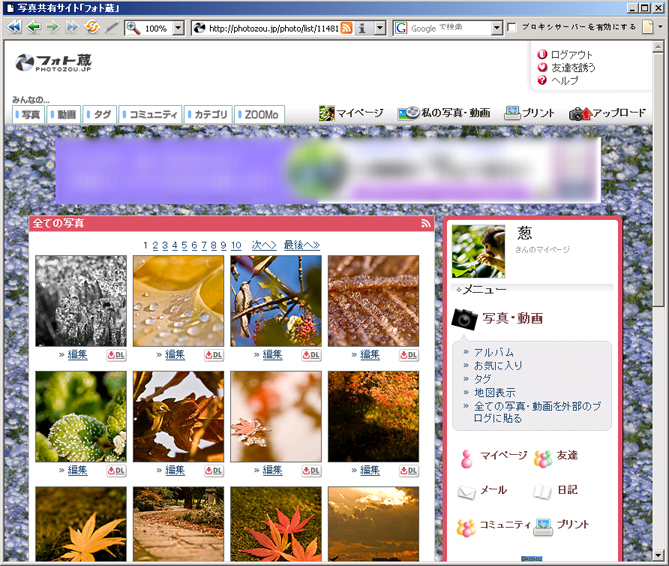Open the dropdown arrow beside the notepad icon
Screen dimensions: 669x566
[660, 27]
